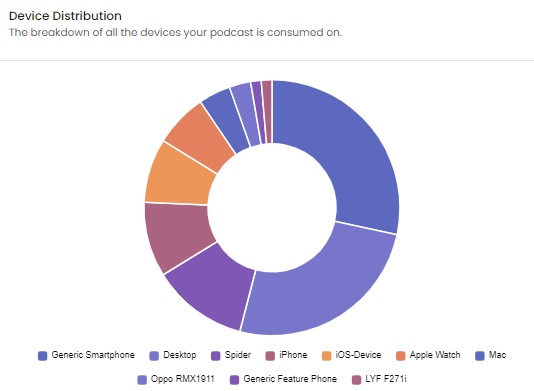Click the LYF F271i legend swatch
This screenshot has width=534, height=391.
pyautogui.click(x=356, y=380)
